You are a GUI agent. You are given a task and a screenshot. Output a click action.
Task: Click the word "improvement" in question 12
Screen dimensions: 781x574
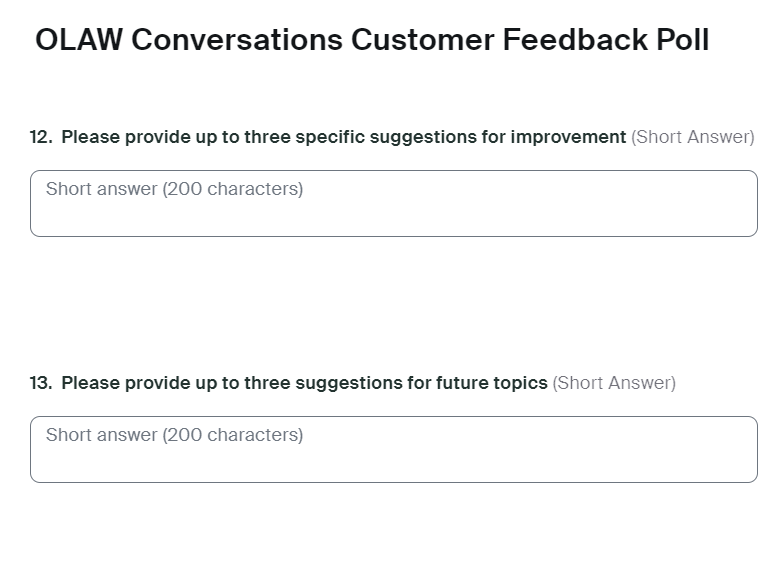pyautogui.click(x=568, y=137)
